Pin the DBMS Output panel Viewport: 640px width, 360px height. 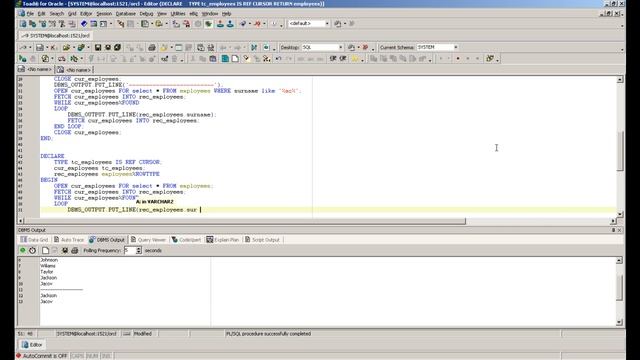pos(613,230)
